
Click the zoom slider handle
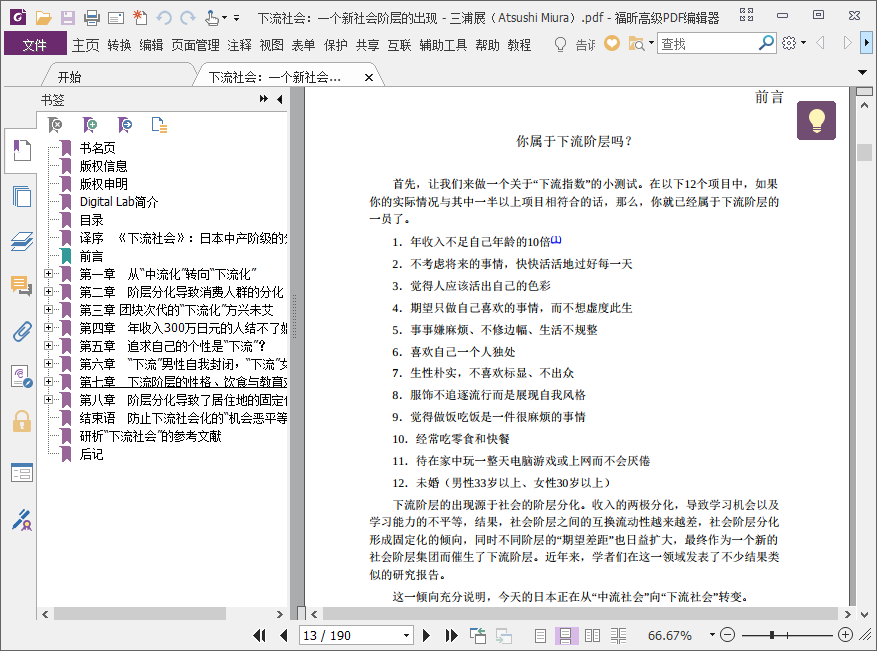[x=772, y=635]
